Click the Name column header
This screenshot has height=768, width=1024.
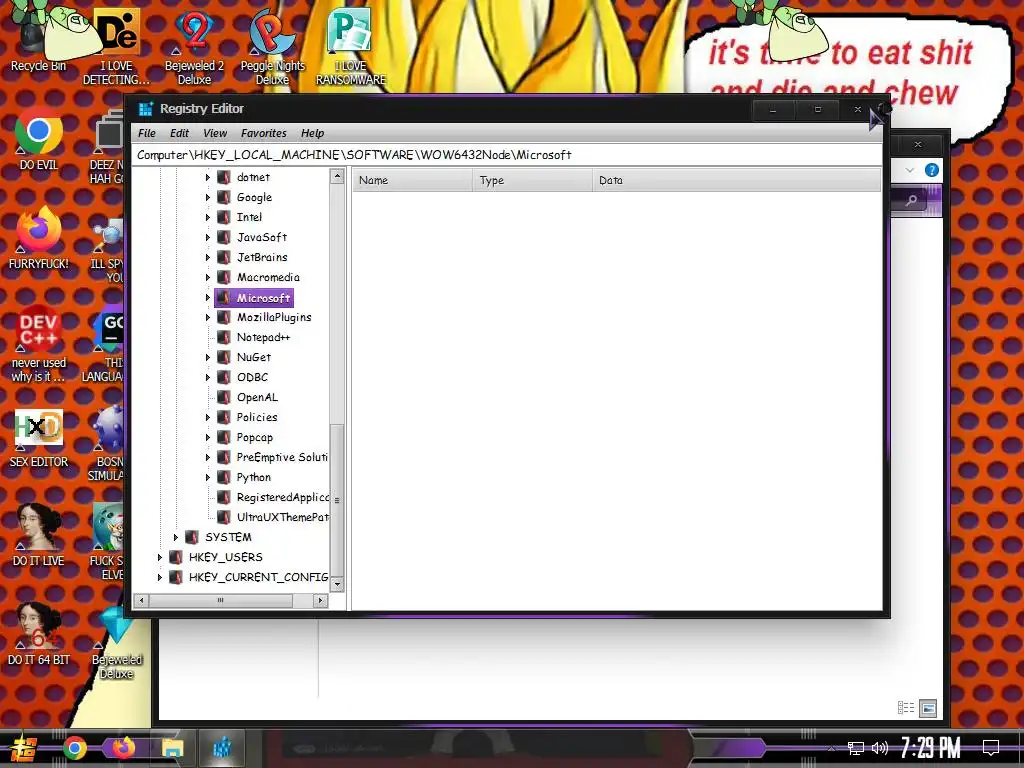413,180
